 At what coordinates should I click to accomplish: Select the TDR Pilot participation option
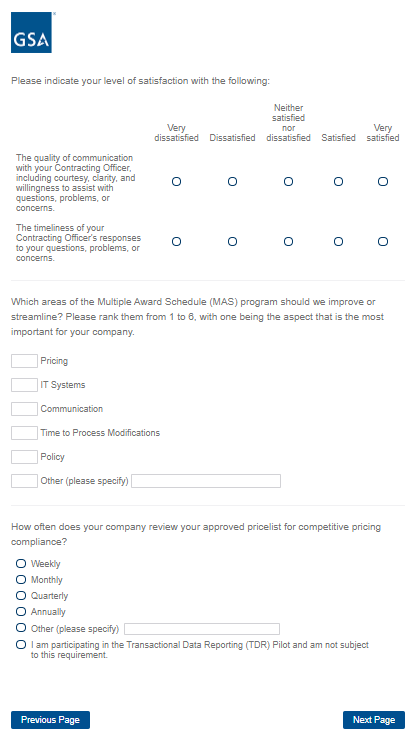21,644
